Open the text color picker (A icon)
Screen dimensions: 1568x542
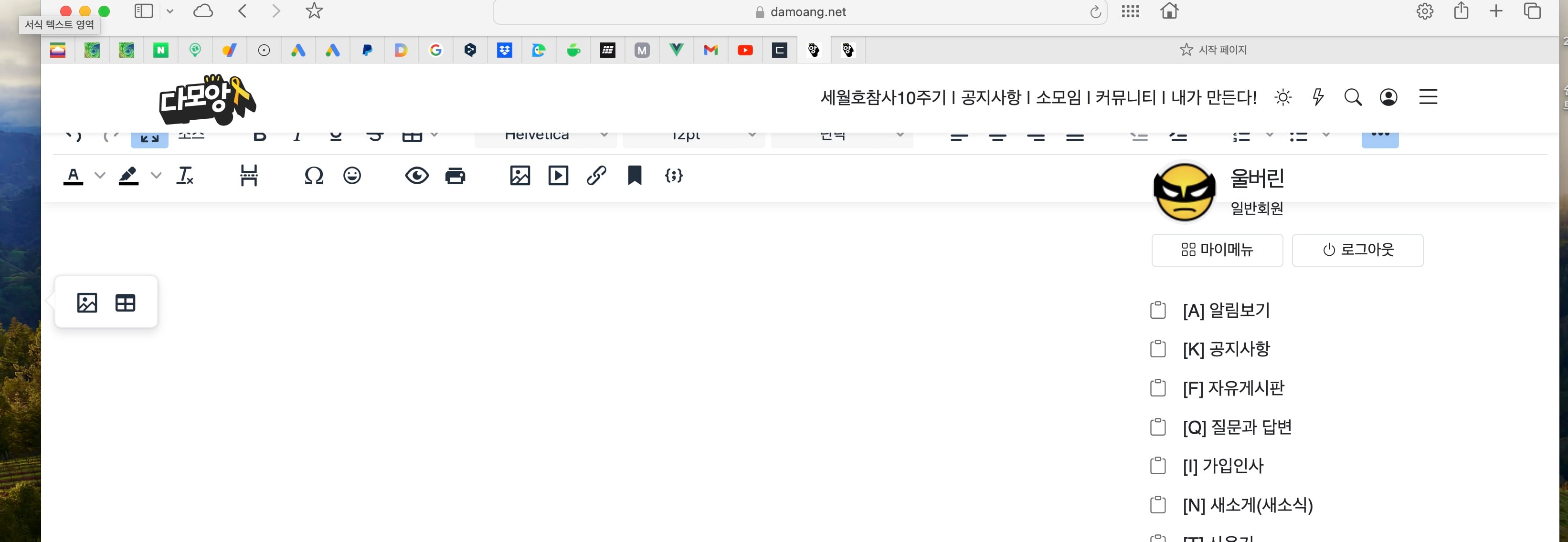(73, 176)
